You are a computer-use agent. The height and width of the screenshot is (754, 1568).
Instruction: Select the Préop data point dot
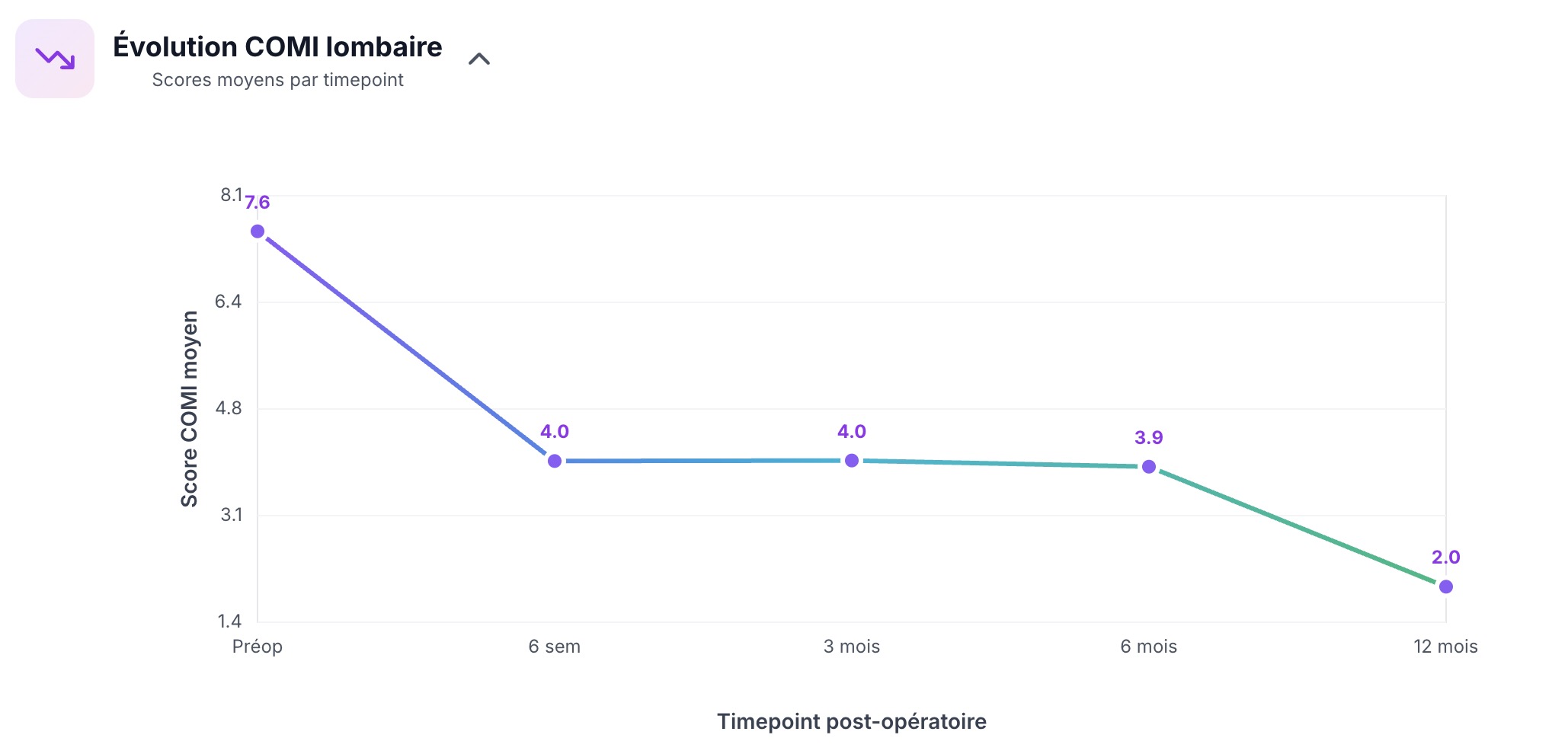point(258,232)
